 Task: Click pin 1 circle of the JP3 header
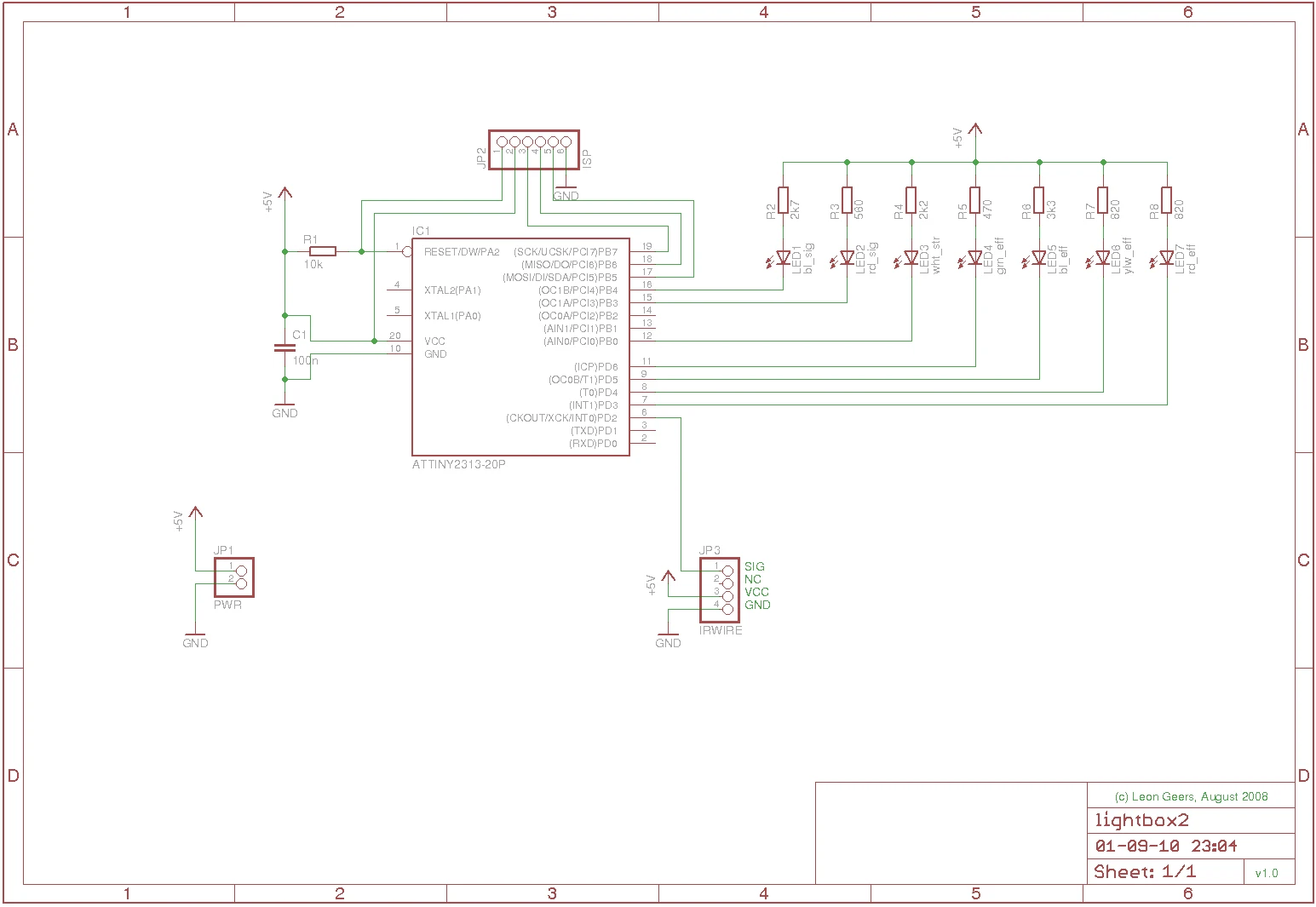click(x=727, y=571)
